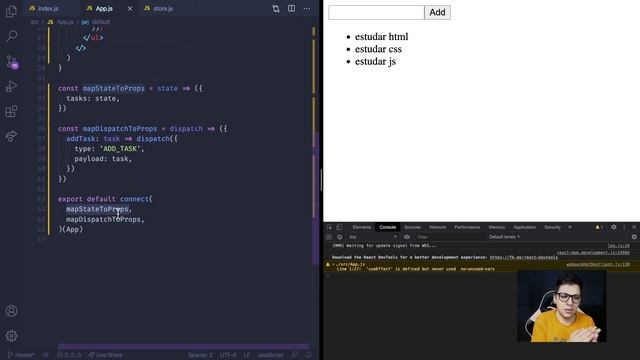Open react-dom.development.js source link

click(x=593, y=253)
